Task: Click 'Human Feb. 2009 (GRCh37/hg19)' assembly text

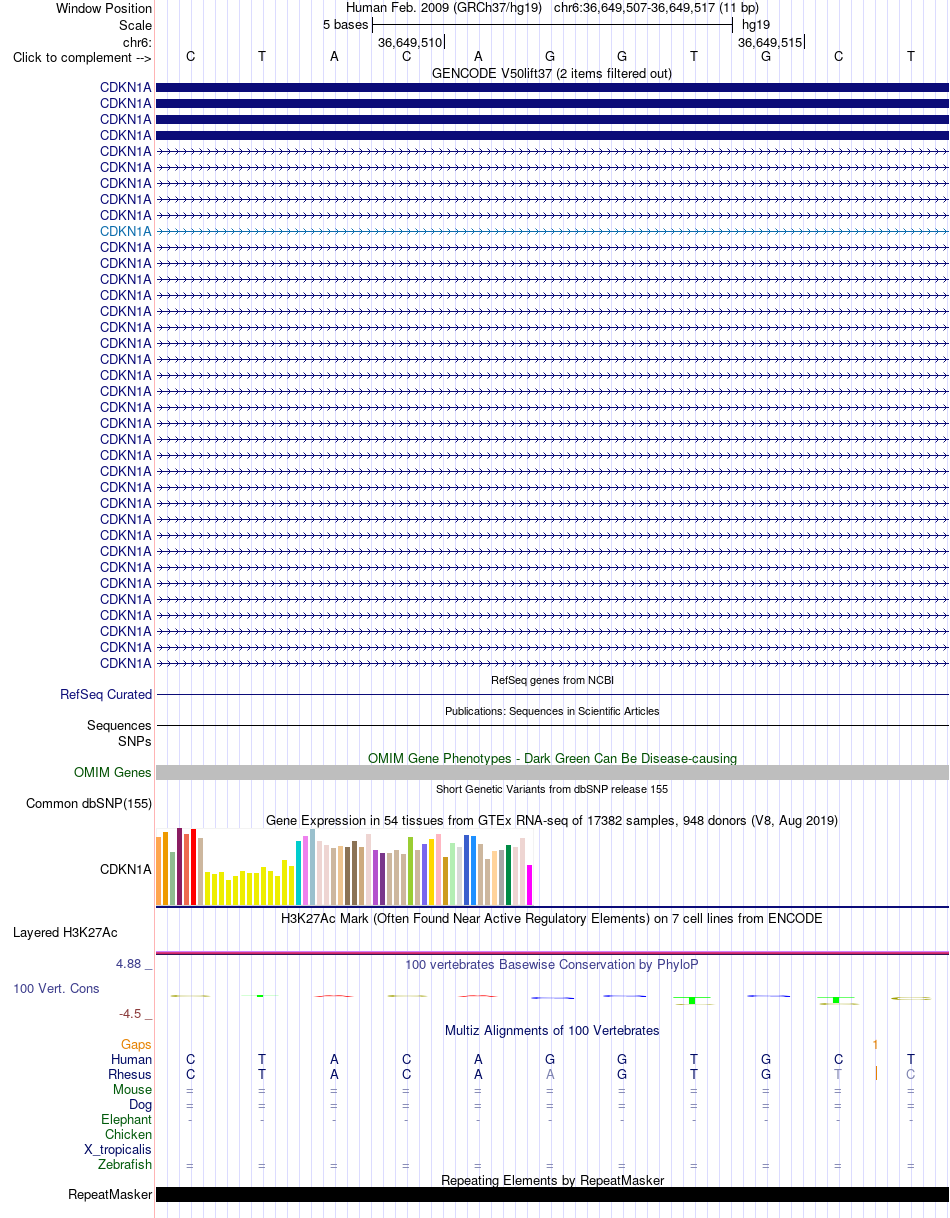Action: click(x=444, y=8)
